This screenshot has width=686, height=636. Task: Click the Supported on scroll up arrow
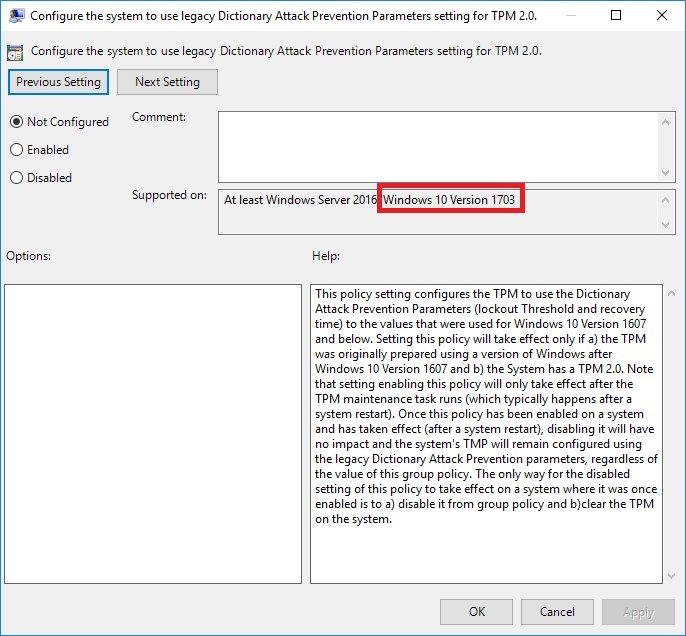[x=666, y=199]
